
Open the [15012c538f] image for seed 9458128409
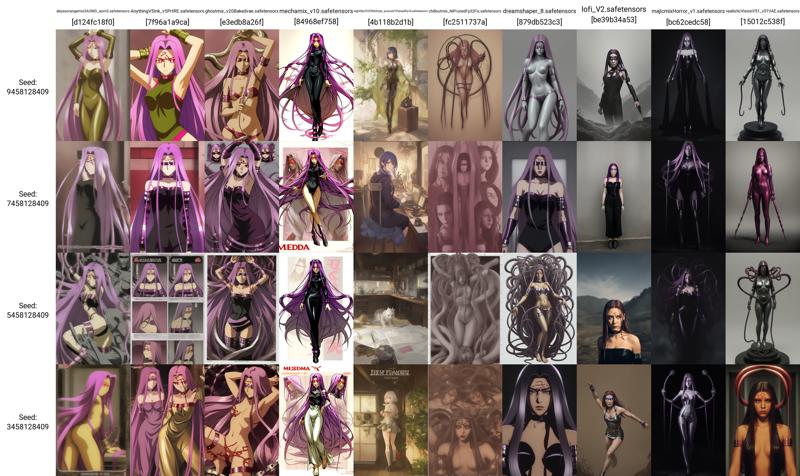(762, 85)
